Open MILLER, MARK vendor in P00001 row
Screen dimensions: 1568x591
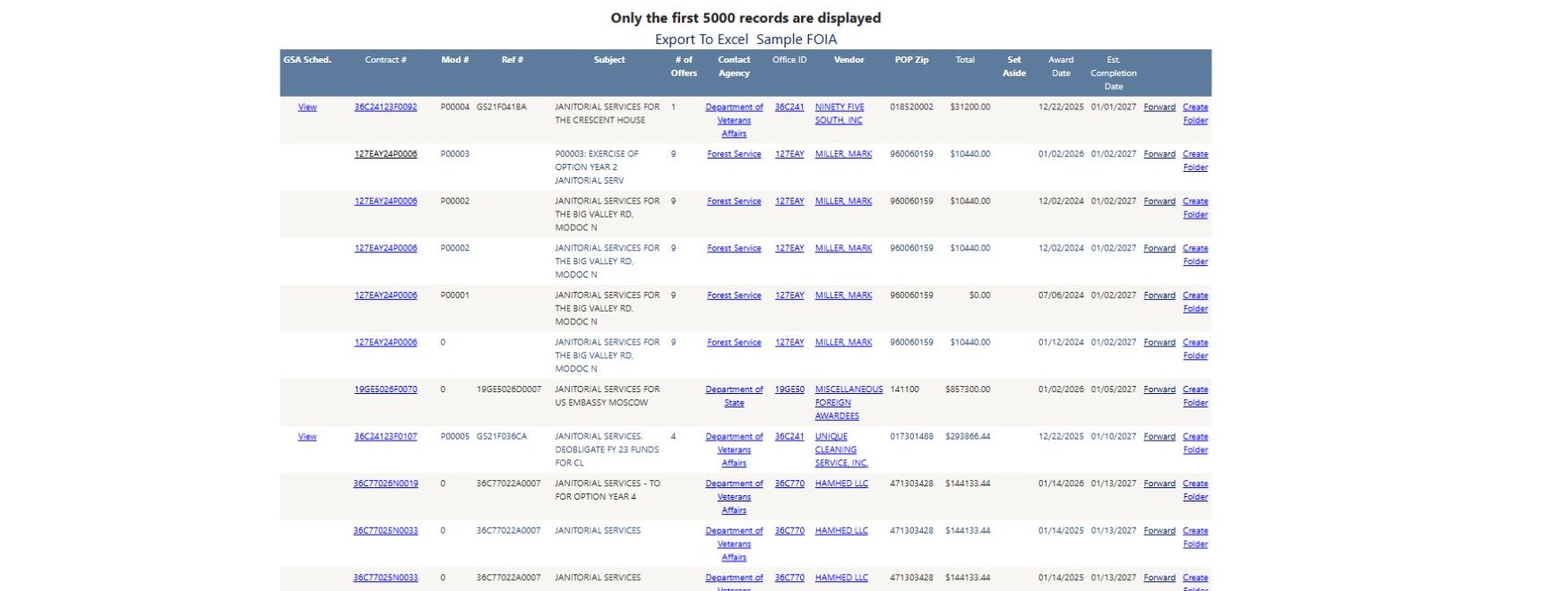[x=843, y=295]
